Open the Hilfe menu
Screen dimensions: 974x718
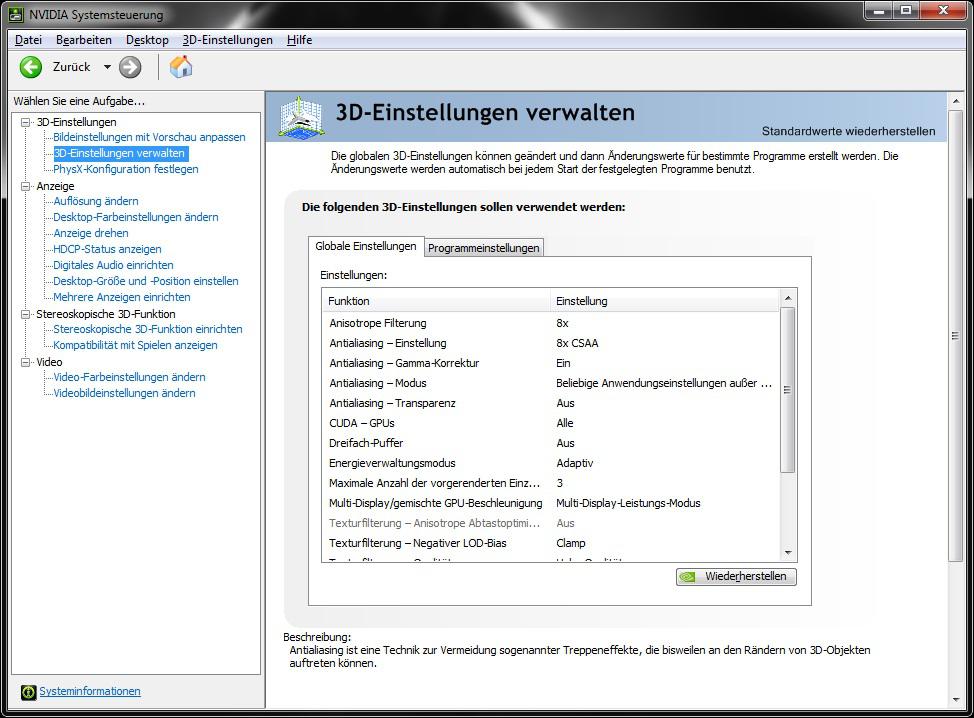(299, 40)
